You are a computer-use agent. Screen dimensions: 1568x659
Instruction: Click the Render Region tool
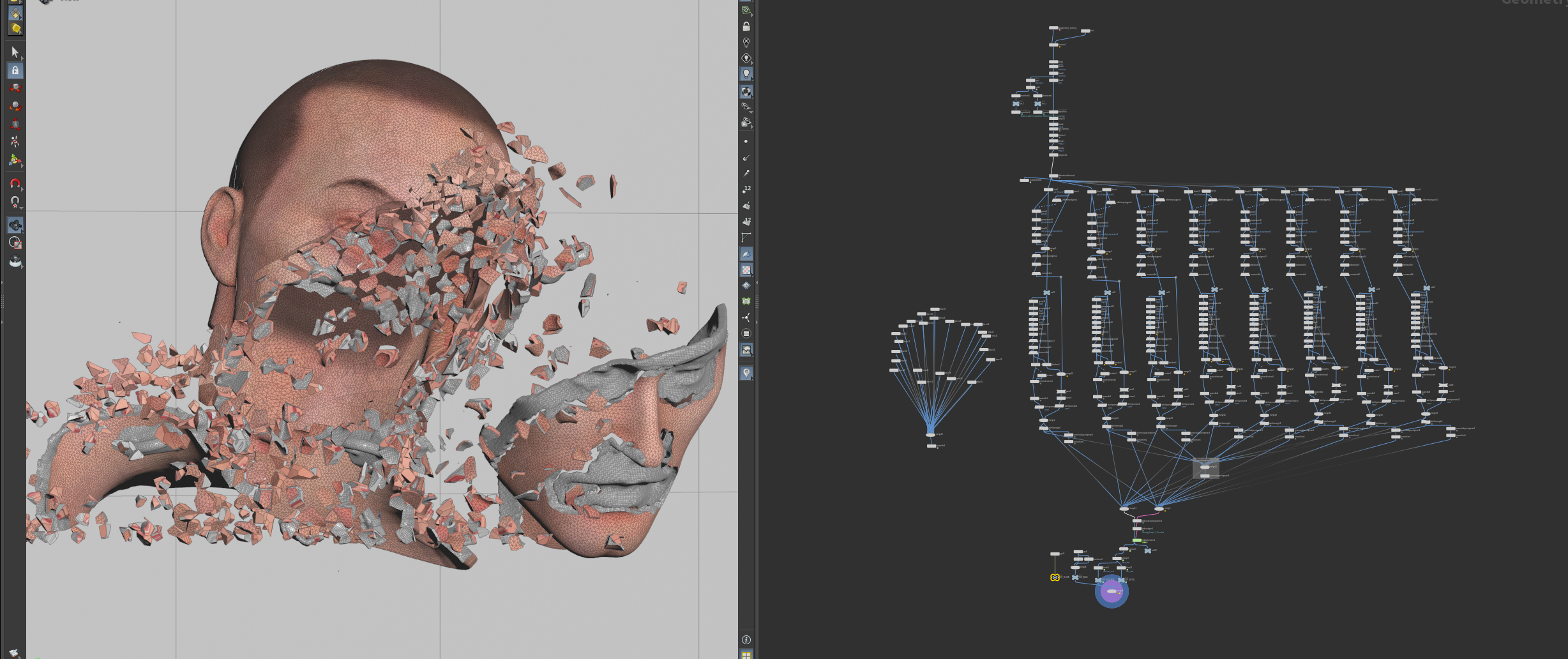(x=15, y=243)
